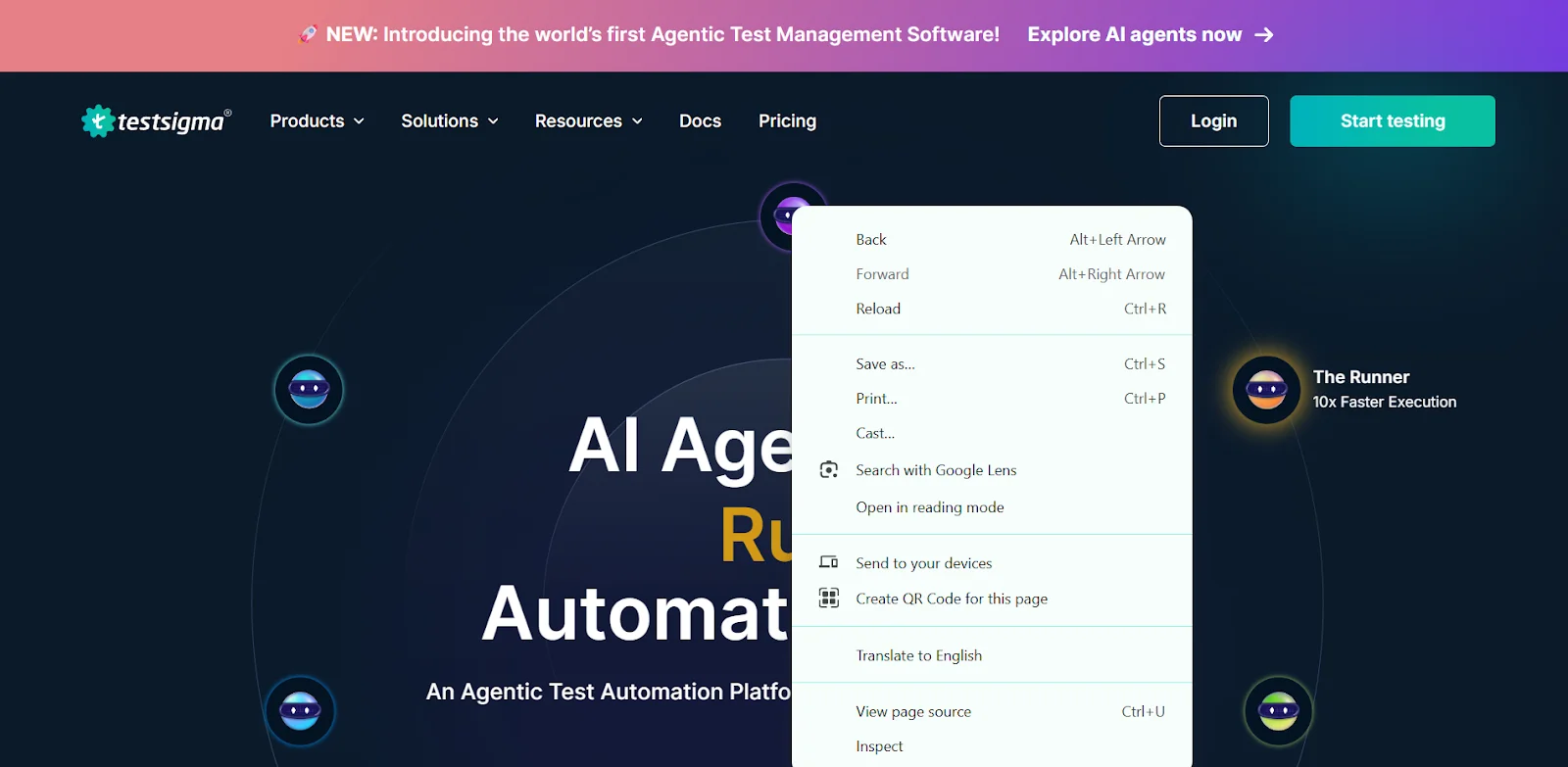The width and height of the screenshot is (1568, 767).
Task: Click the agent avatar at bottom left
Action: [x=300, y=710]
